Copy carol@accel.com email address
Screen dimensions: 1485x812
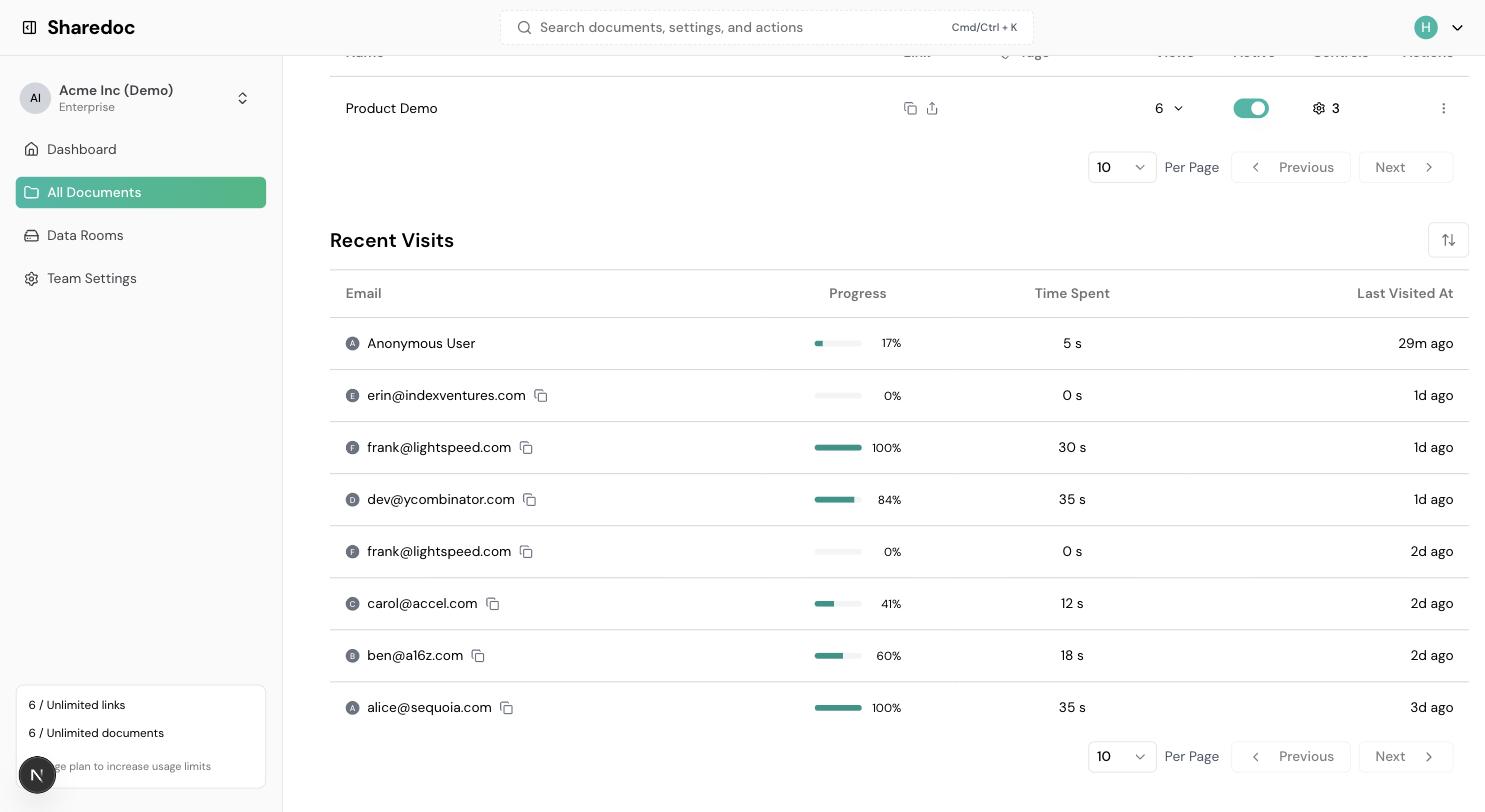tap(493, 604)
